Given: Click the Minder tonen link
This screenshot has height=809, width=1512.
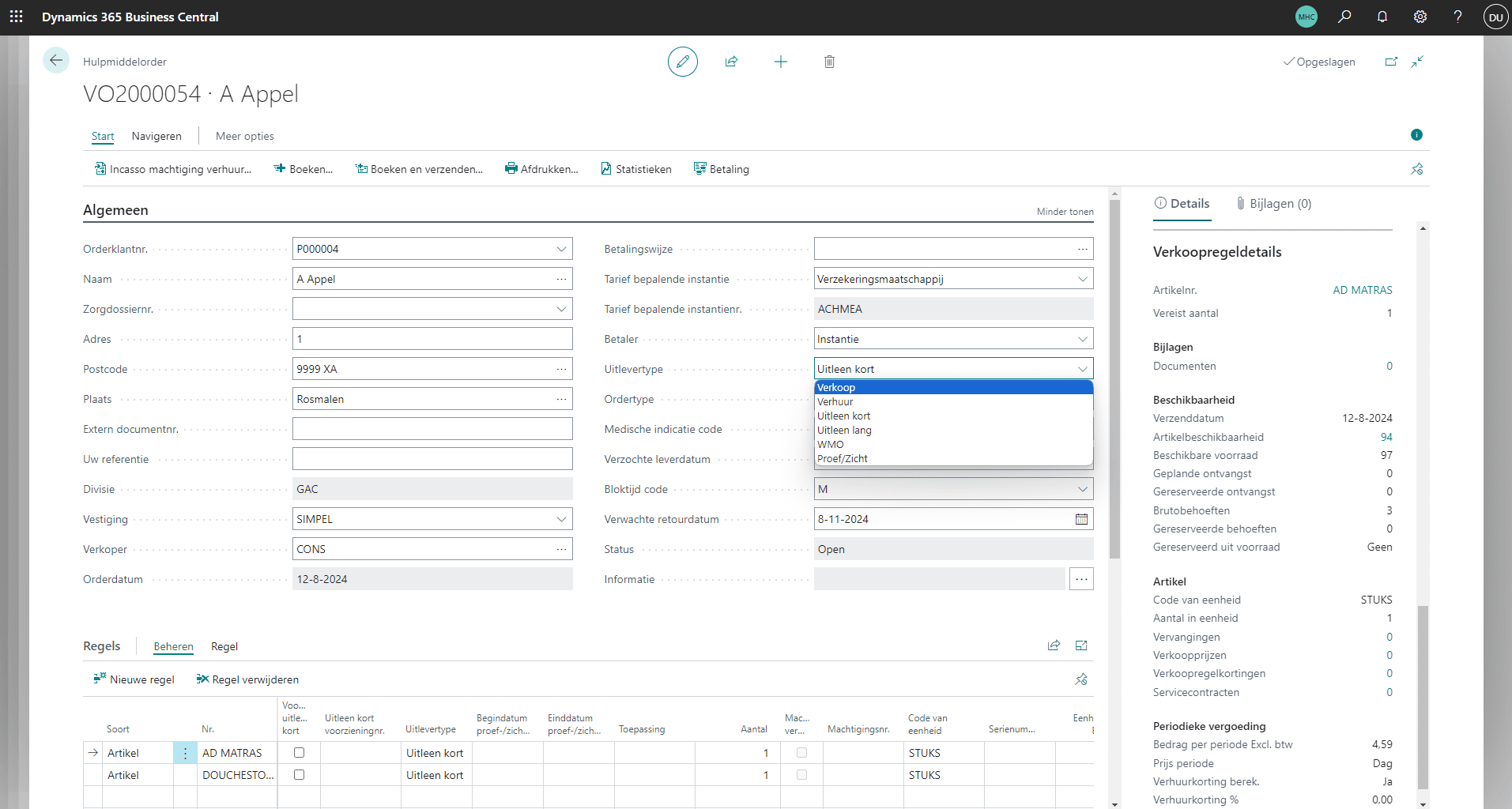Looking at the screenshot, I should tap(1065, 212).
